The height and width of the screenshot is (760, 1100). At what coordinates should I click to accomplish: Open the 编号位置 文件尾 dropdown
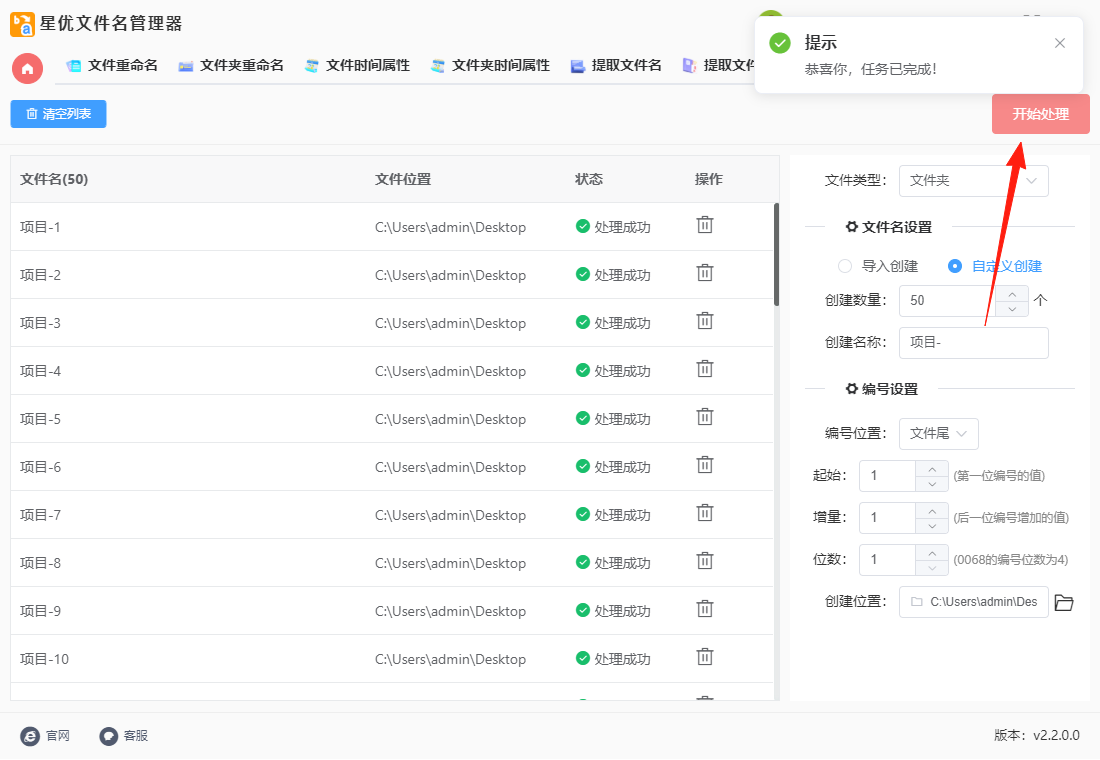(x=939, y=434)
